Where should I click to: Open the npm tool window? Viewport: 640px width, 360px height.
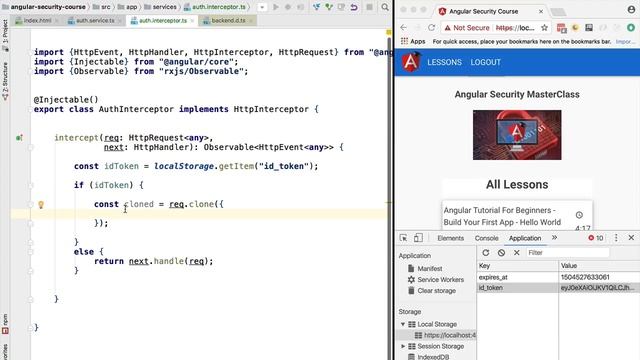5,324
